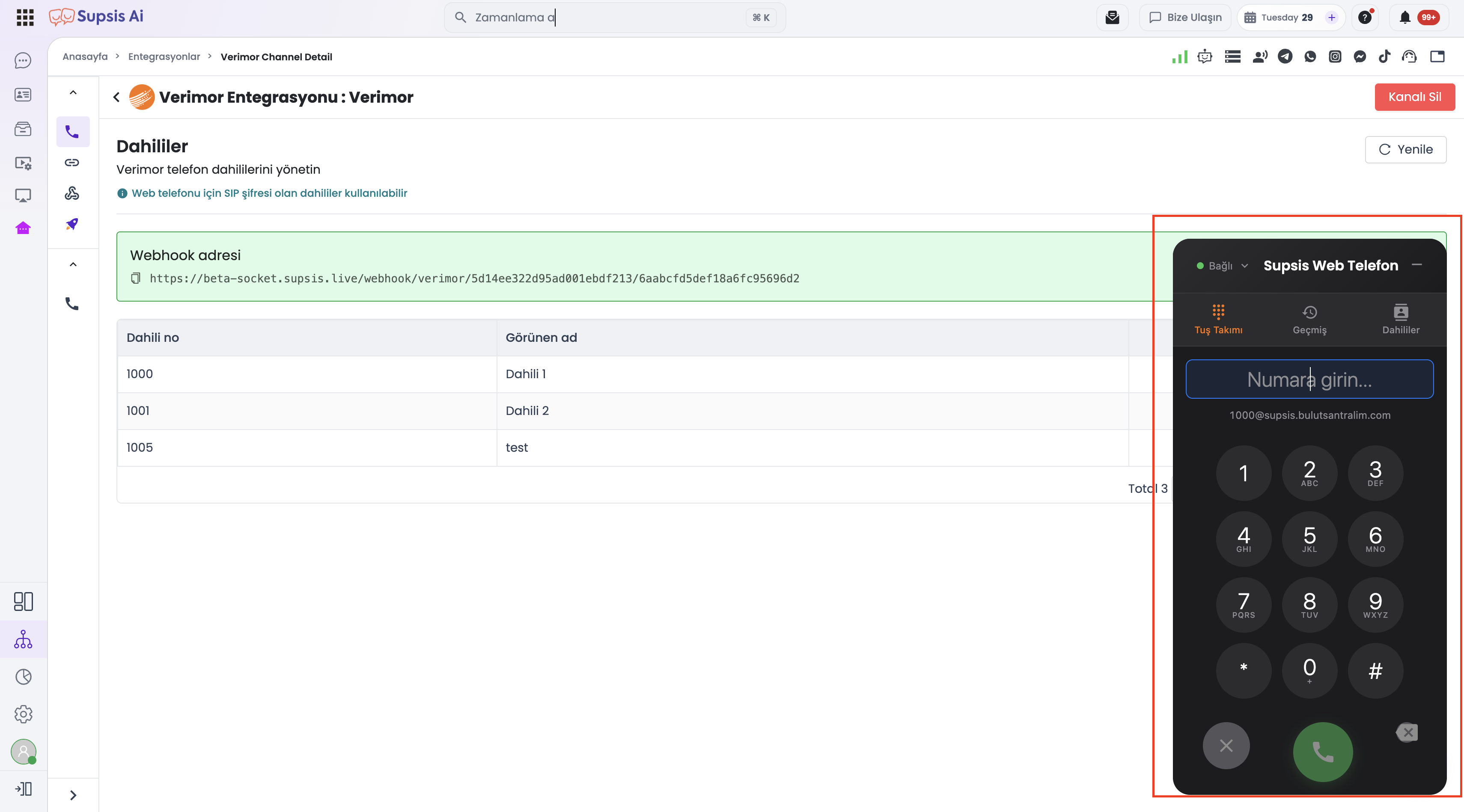1464x812 pixels.
Task: Open the reports pie chart icon
Action: click(x=23, y=677)
